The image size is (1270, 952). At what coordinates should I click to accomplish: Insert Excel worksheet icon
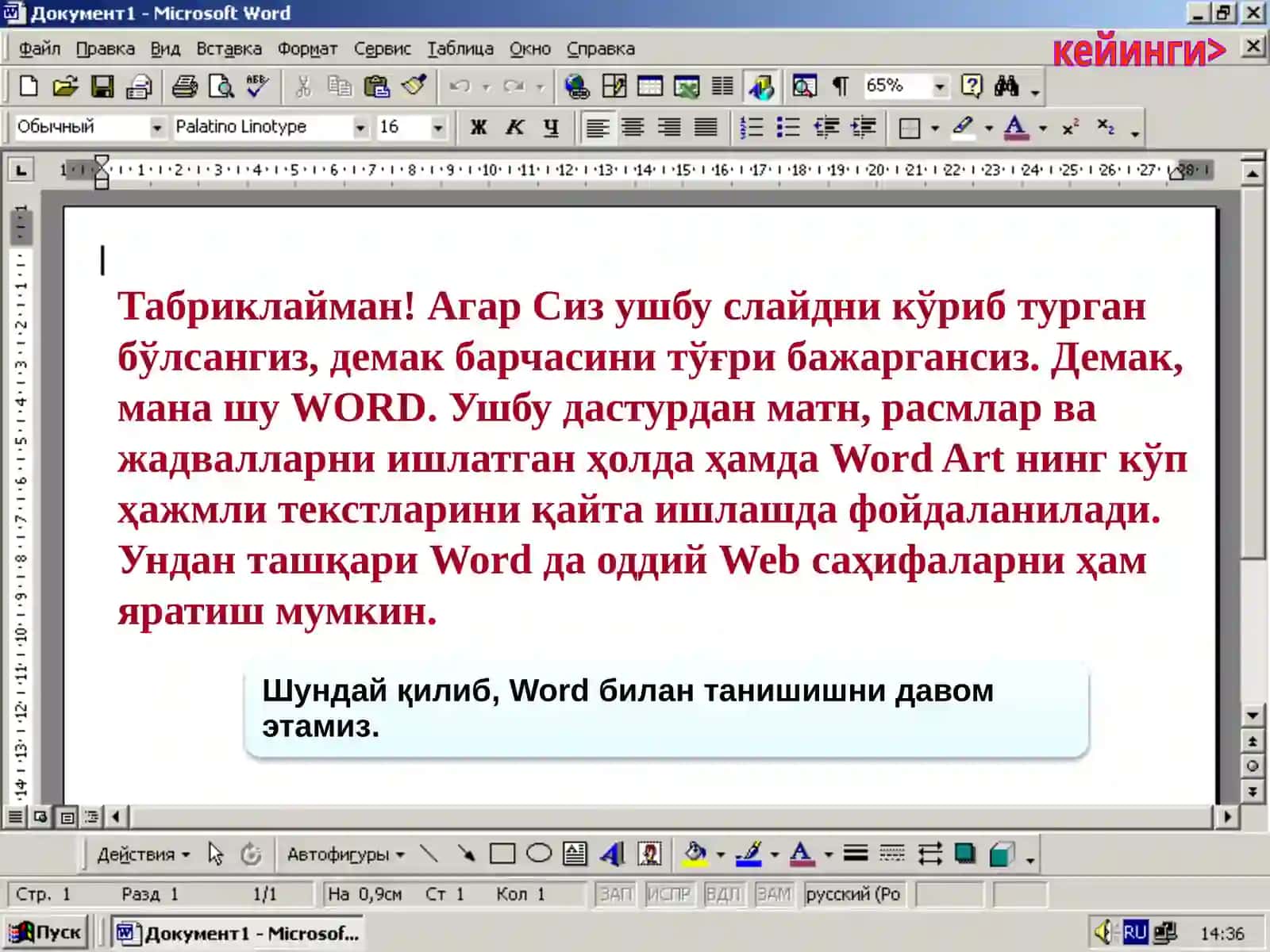pyautogui.click(x=687, y=86)
